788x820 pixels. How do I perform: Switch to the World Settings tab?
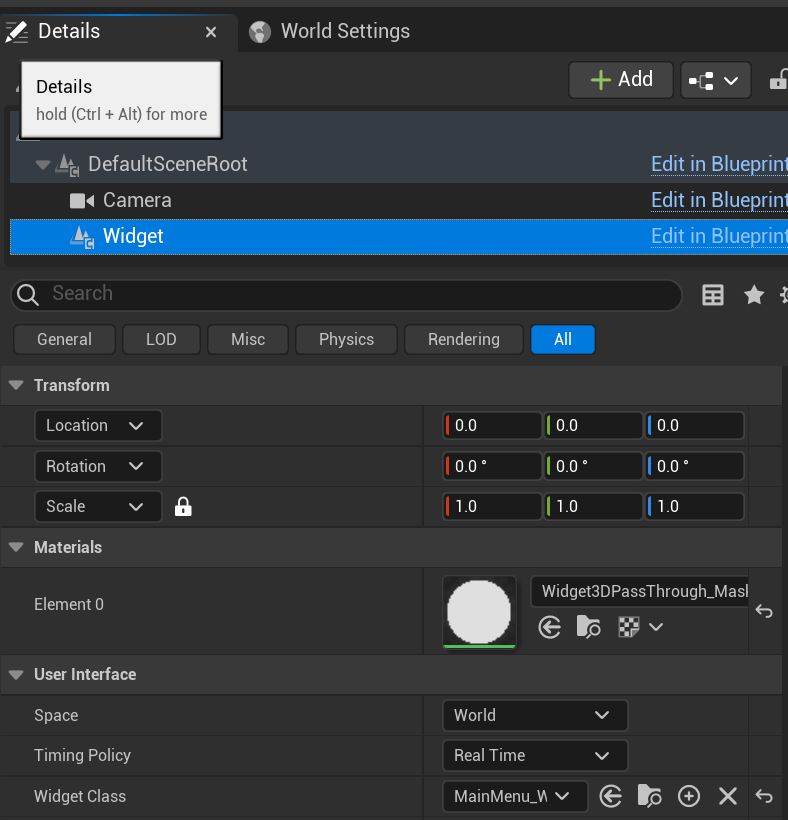tap(344, 31)
